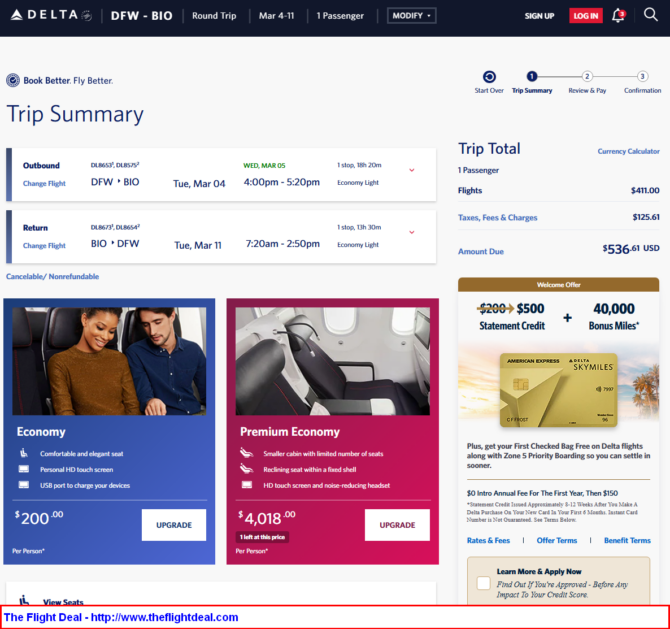Select step 2 Review & Pay
Viewport: 670px width, 629px height.
click(x=587, y=77)
